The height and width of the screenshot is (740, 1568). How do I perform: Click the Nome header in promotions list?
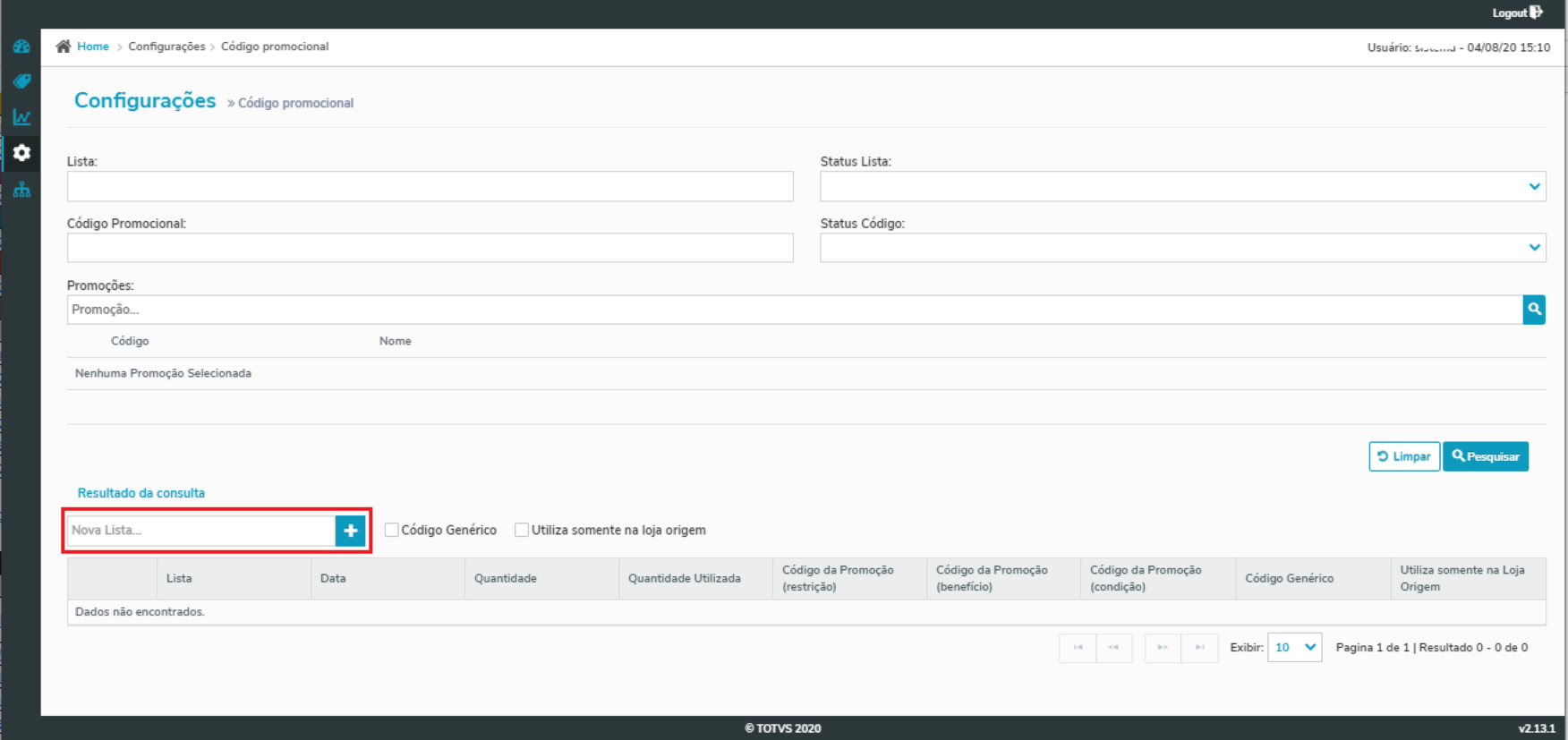coord(396,341)
